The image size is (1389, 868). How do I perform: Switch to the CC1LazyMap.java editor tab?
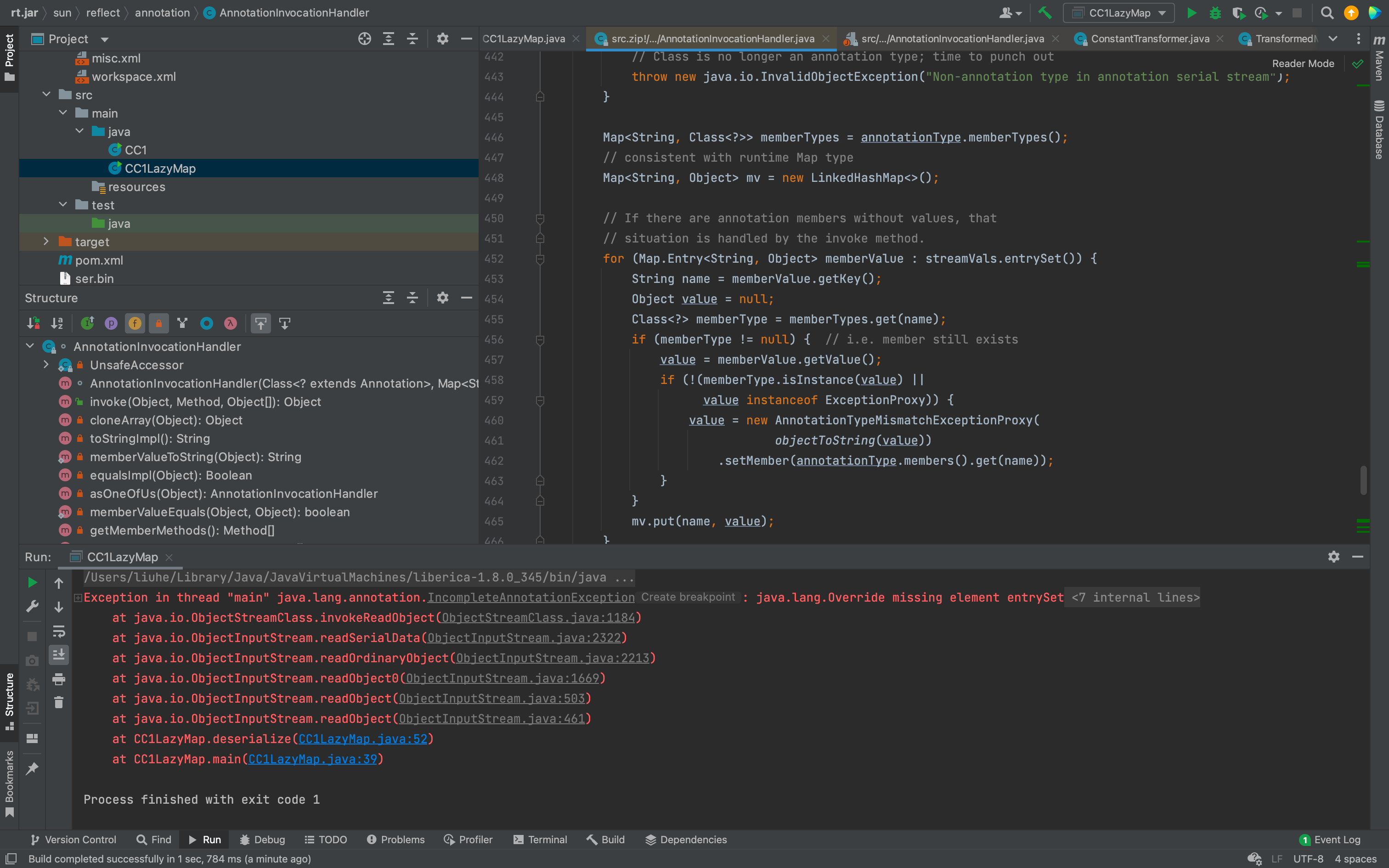[x=524, y=39]
